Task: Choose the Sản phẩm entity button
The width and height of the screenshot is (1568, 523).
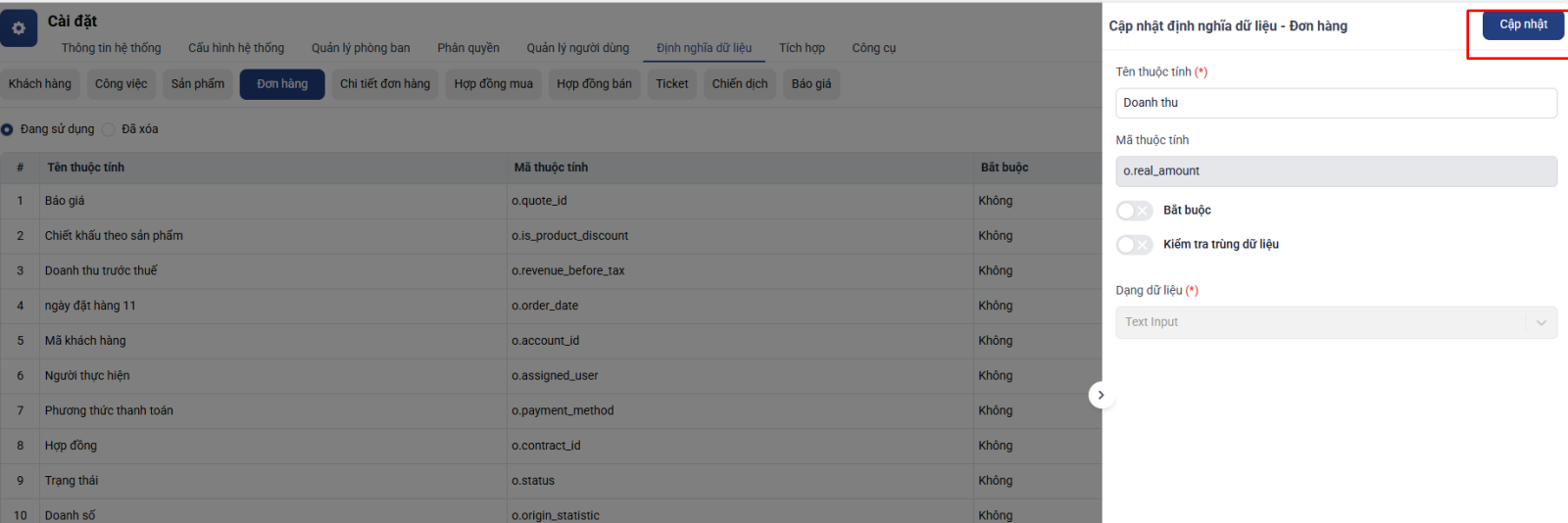Action: (x=197, y=84)
